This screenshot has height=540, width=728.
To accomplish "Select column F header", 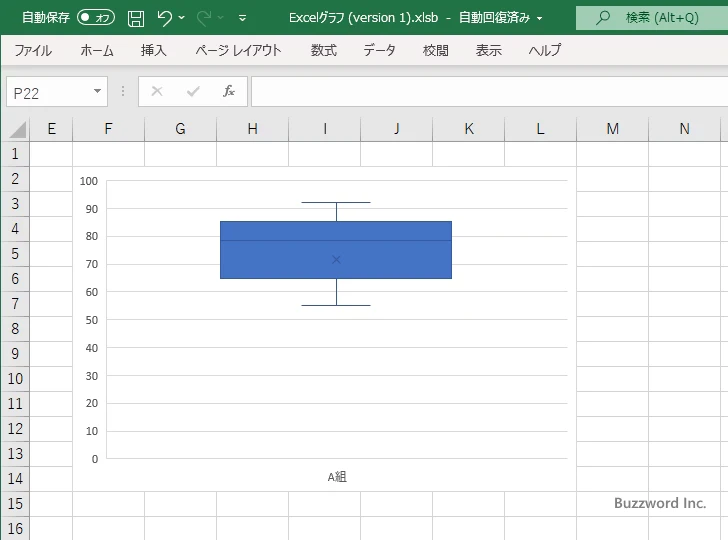I will coord(108,129).
